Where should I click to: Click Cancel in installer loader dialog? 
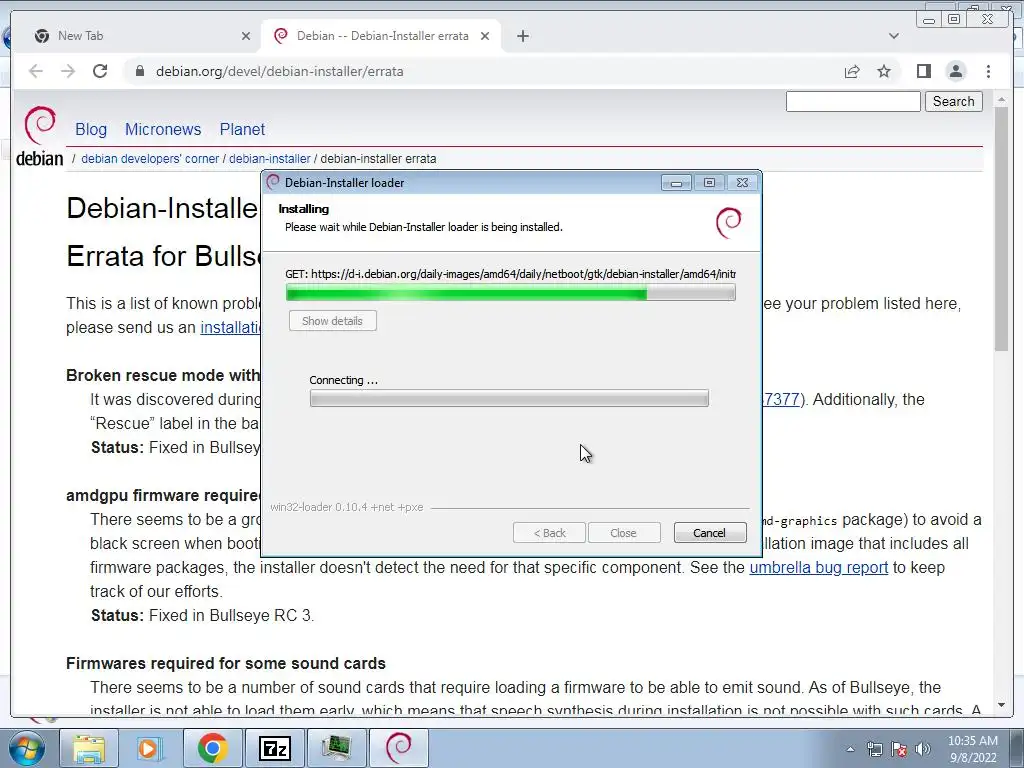pos(709,533)
